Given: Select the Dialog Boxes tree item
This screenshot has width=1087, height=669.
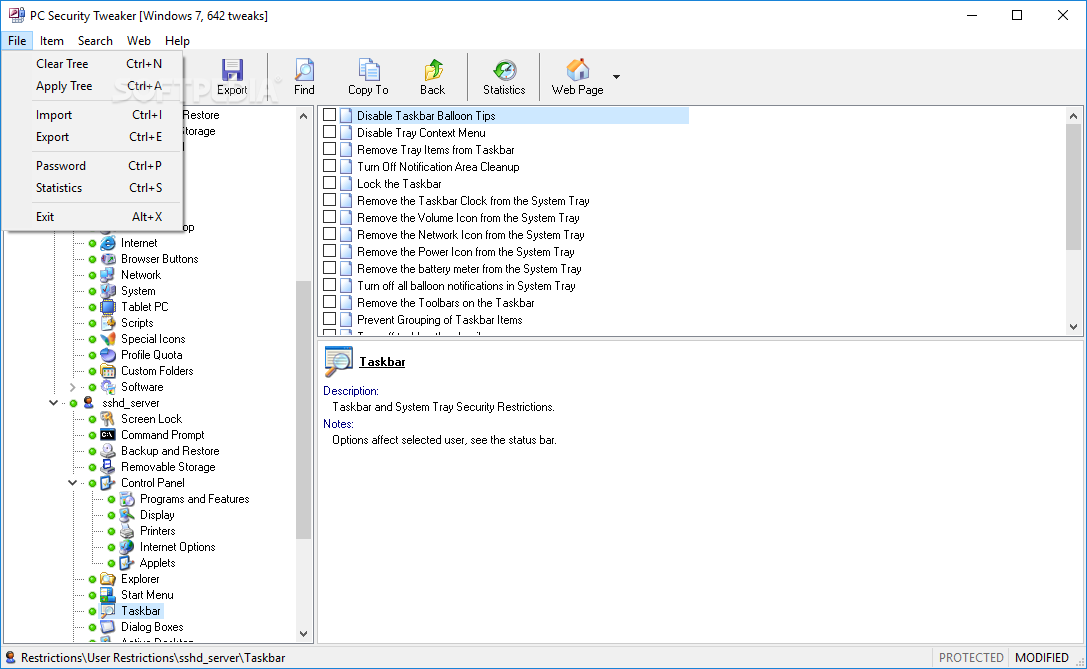Looking at the screenshot, I should point(152,627).
